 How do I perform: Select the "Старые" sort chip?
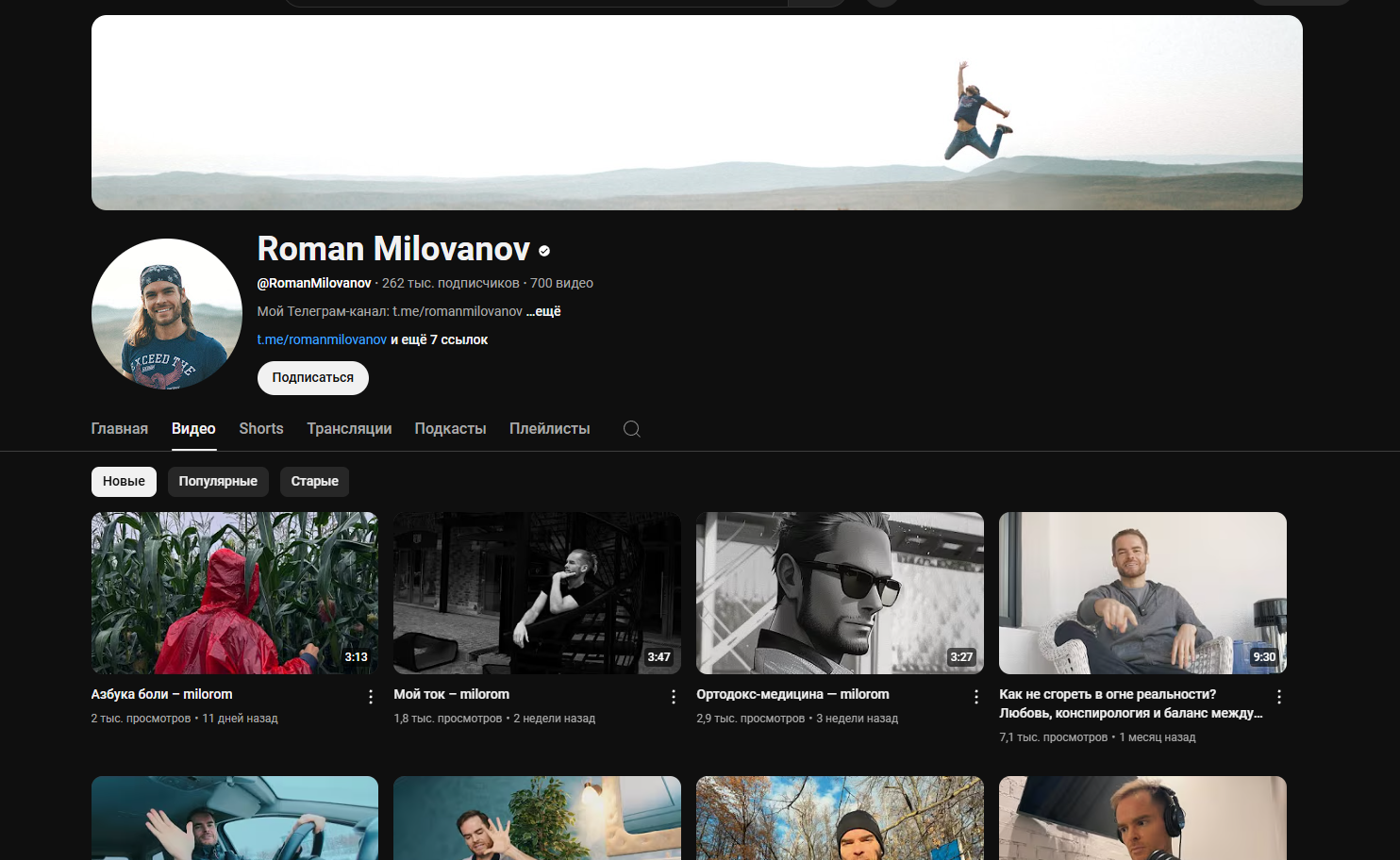[314, 482]
